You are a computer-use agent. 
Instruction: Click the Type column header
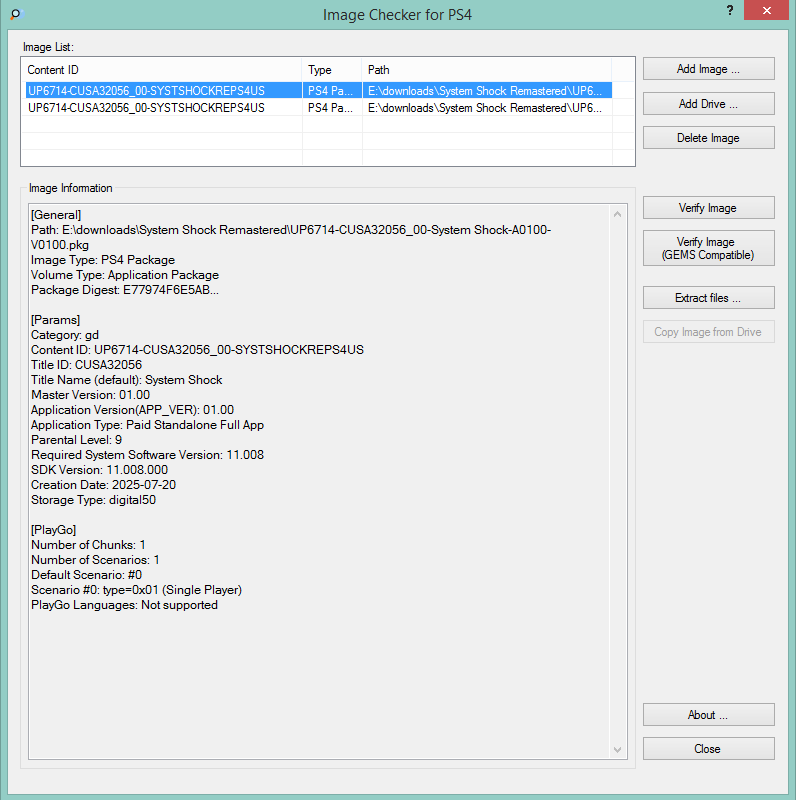pos(331,70)
